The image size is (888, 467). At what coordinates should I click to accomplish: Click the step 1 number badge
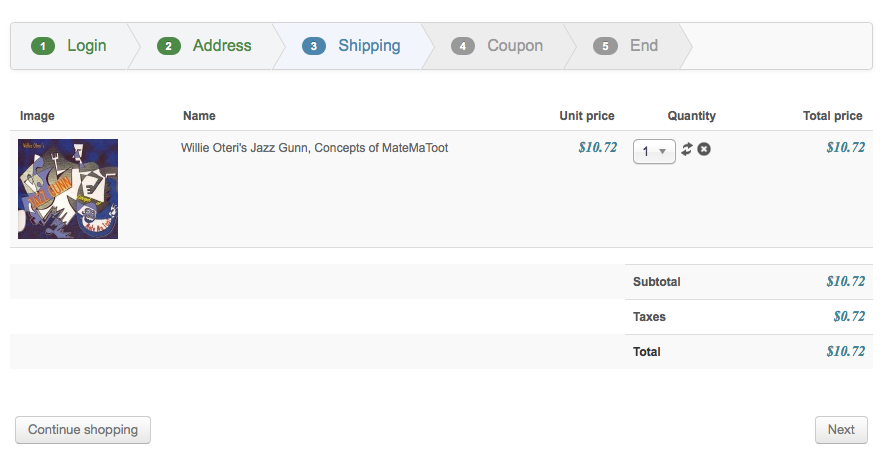(x=43, y=46)
